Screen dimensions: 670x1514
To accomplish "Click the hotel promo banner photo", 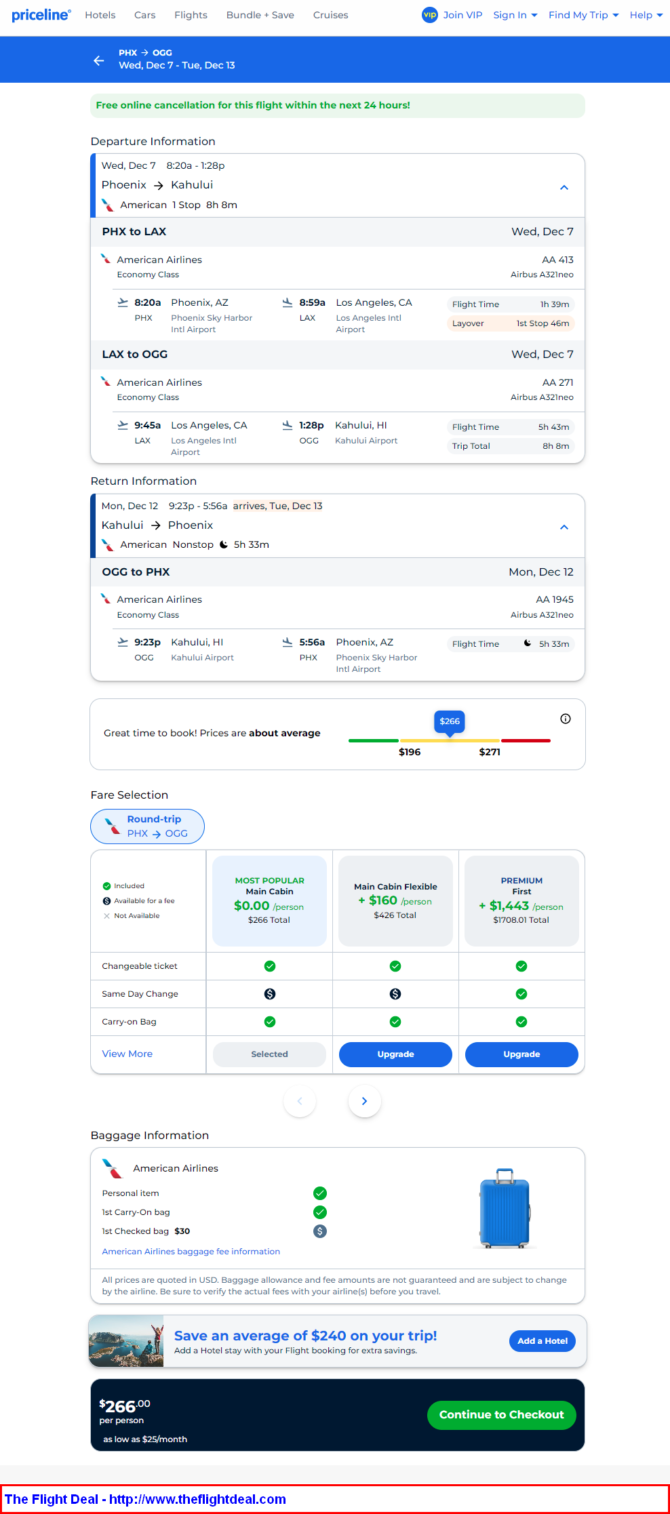I will (126, 1341).
